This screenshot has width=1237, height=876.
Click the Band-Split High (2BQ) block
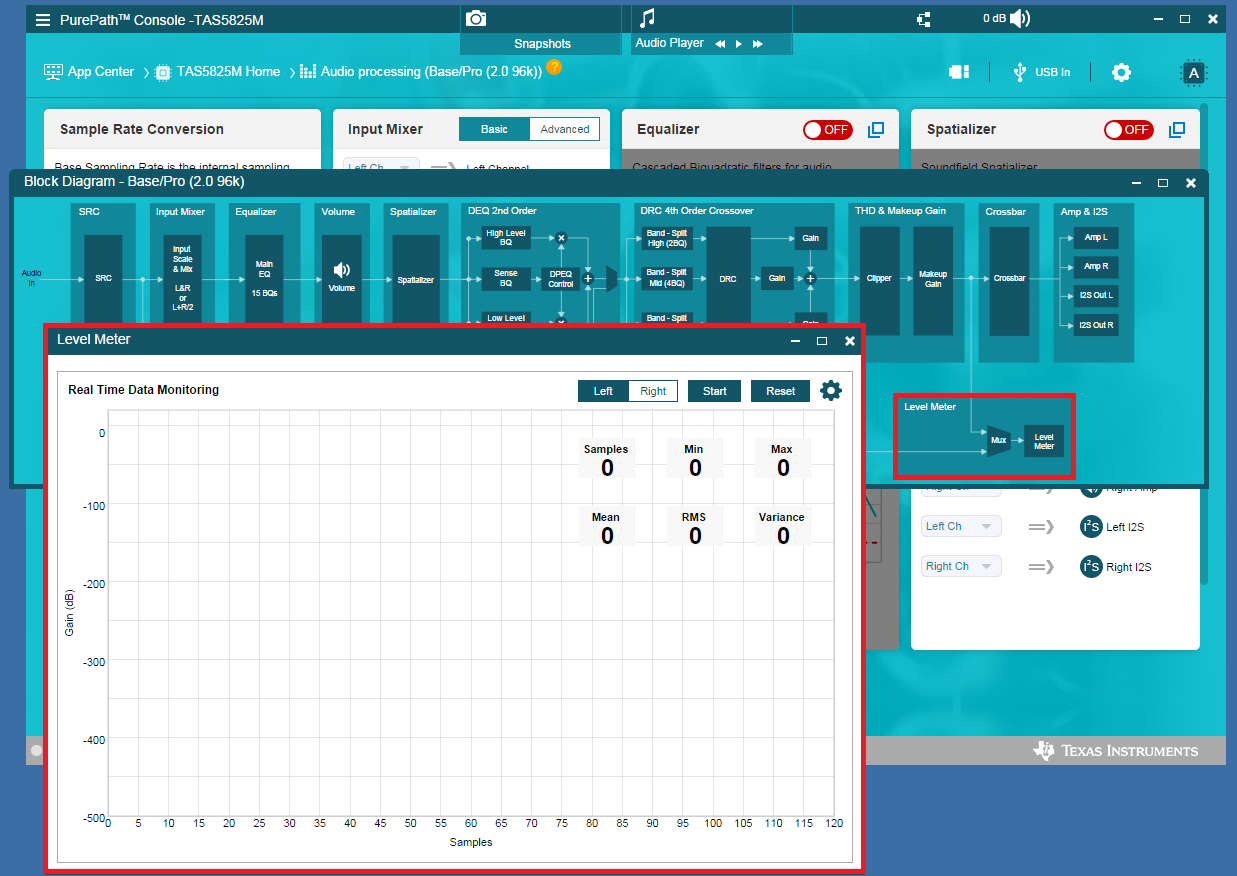coord(668,237)
